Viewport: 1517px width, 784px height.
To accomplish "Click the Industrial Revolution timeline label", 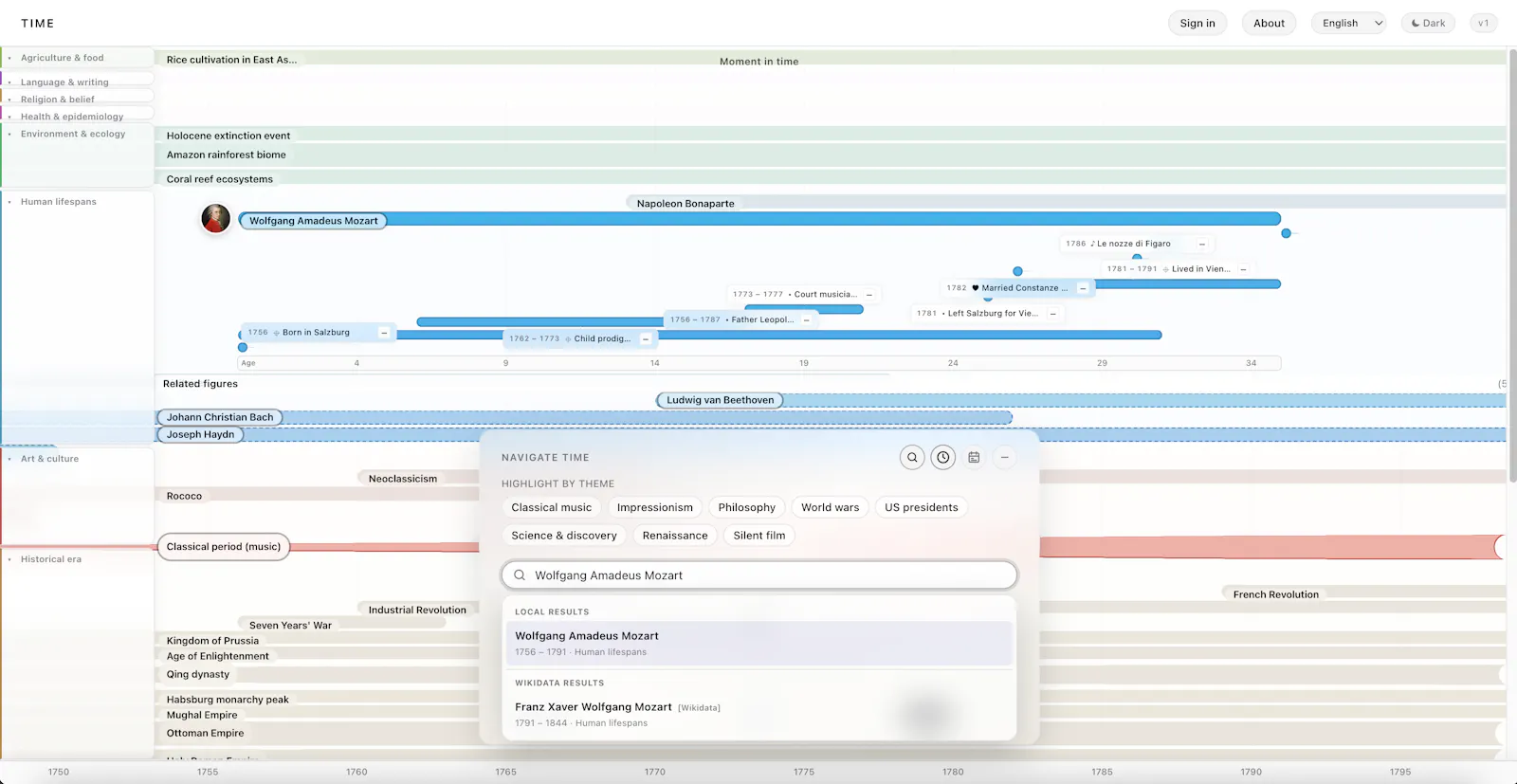I will click(417, 610).
